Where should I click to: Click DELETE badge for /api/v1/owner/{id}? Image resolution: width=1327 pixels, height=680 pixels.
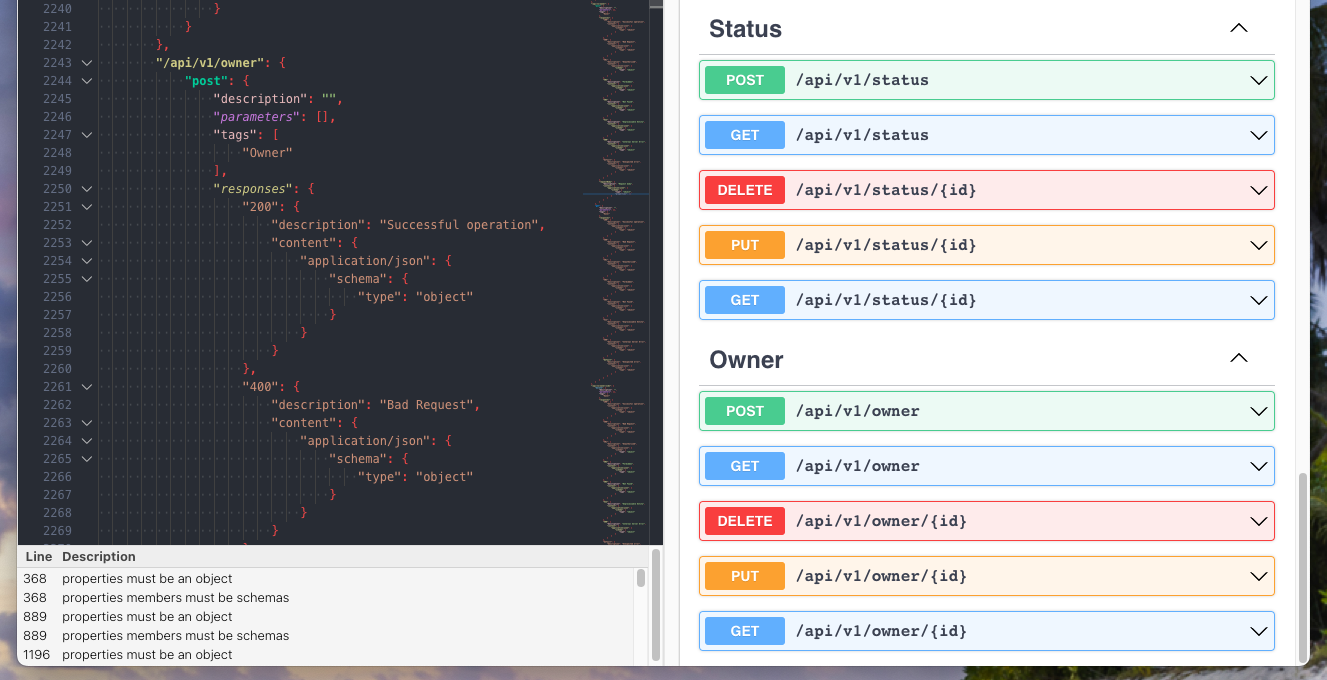click(745, 521)
